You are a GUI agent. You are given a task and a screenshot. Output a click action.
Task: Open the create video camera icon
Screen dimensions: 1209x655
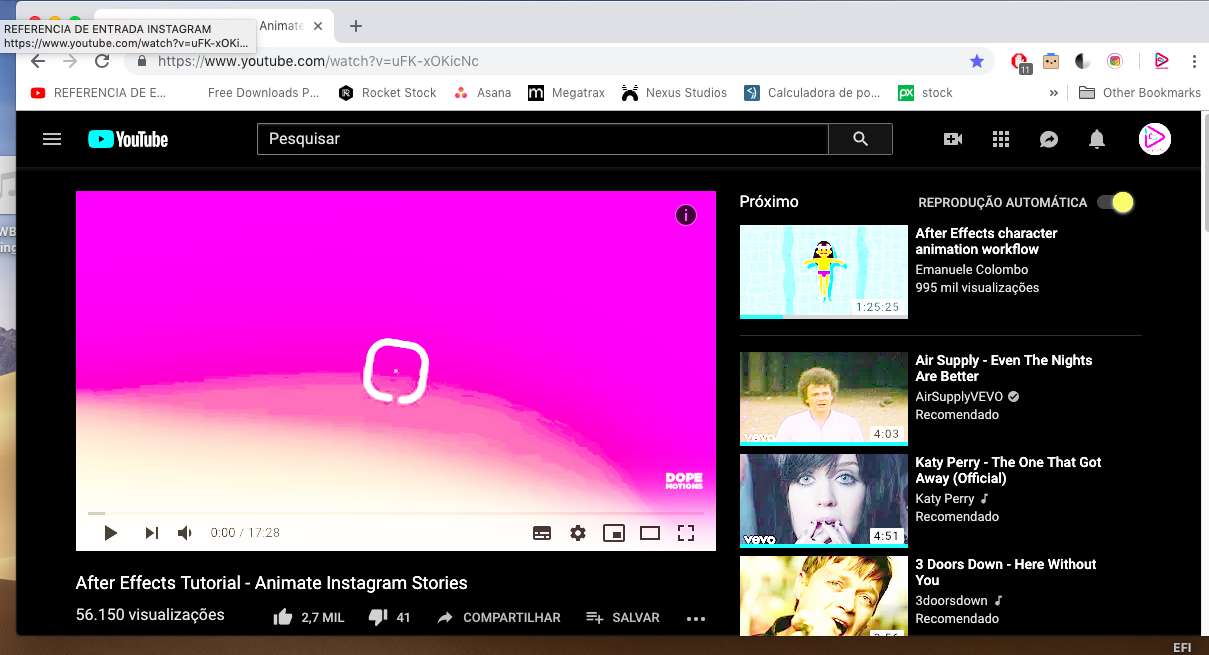pyautogui.click(x=953, y=139)
